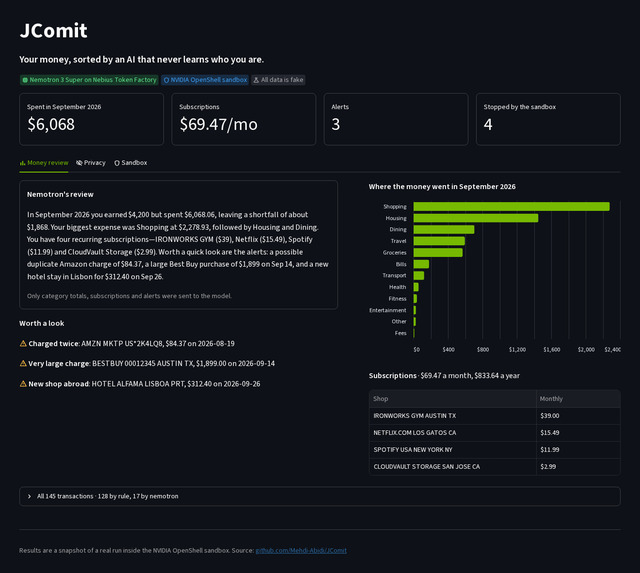This screenshot has width=640, height=573.
Task: Click warning icon beside Charged twice alert
Action: (x=23, y=344)
